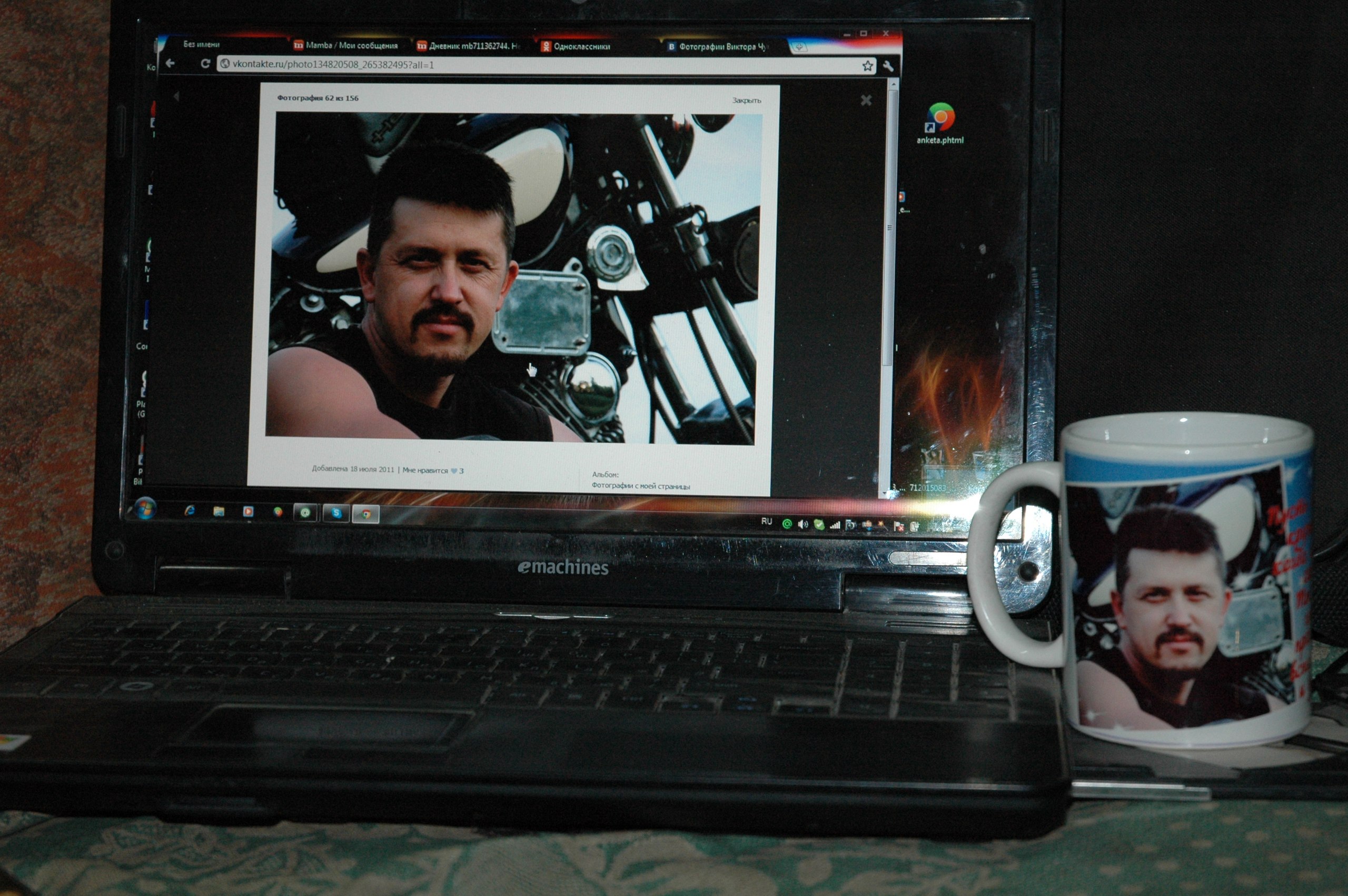Close photo viewer with X icon

tap(866, 101)
